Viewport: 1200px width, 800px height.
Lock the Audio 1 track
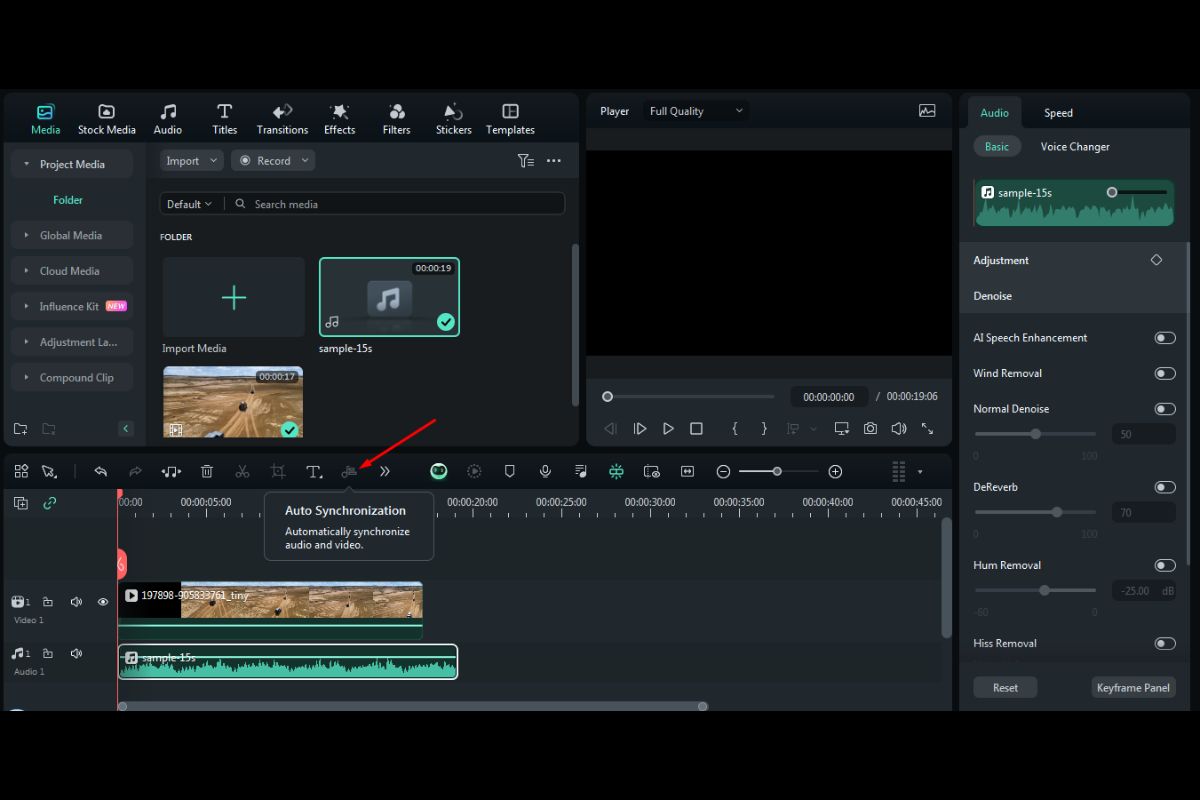(48, 653)
